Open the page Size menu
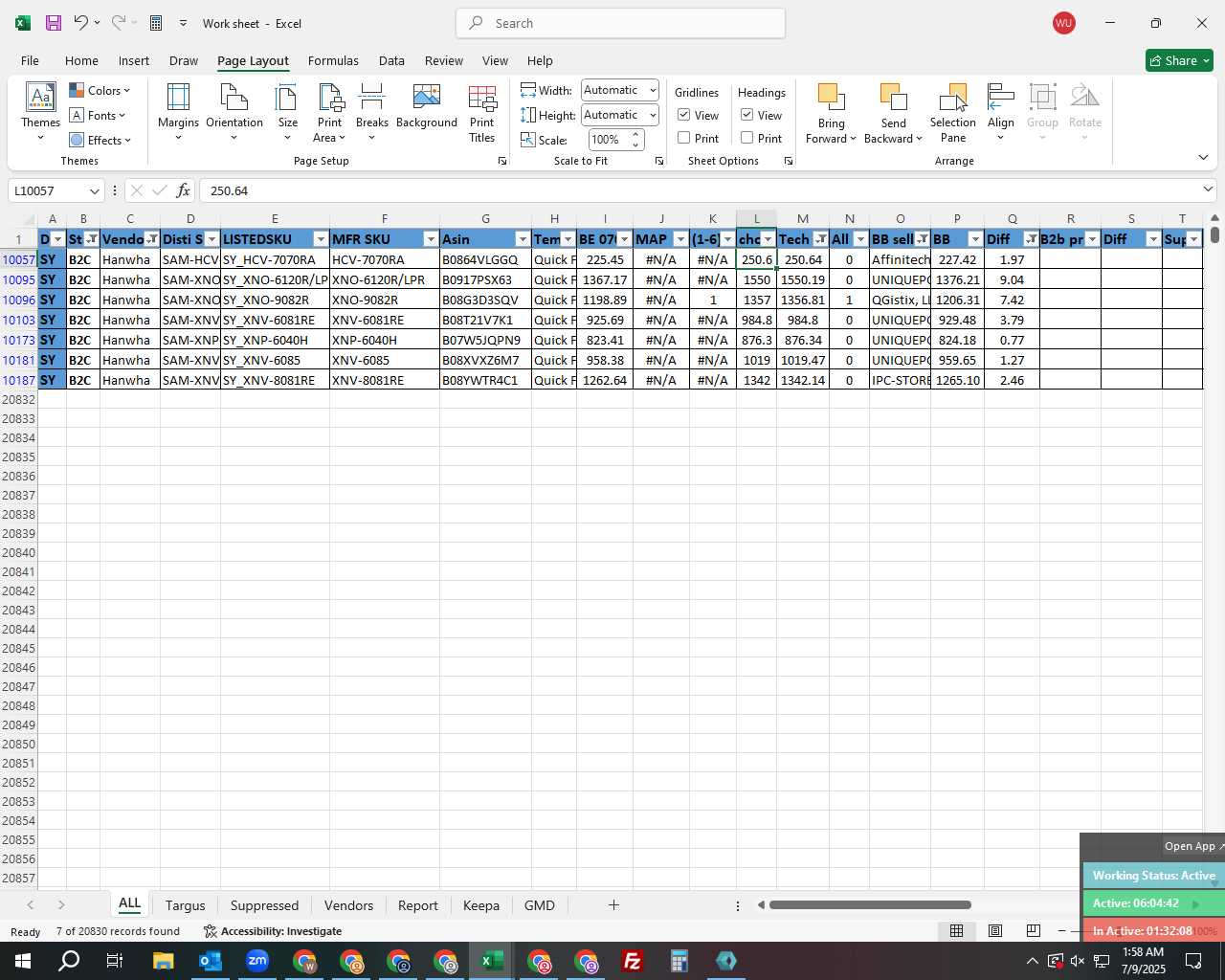Viewport: 1225px width, 980px height. 287,113
